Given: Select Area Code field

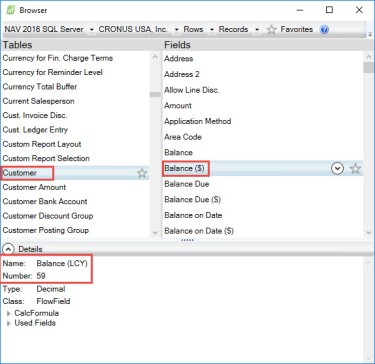Looking at the screenshot, I should [183, 137].
